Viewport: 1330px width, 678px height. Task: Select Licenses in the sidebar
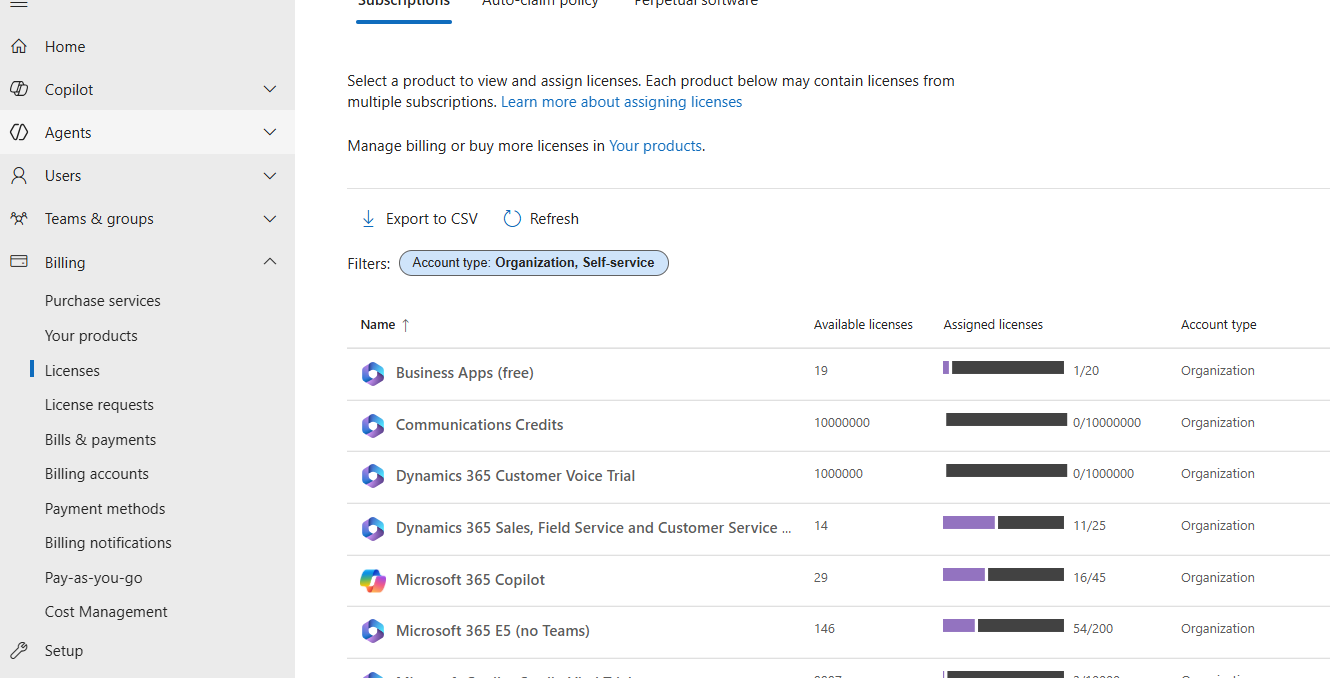(x=72, y=370)
